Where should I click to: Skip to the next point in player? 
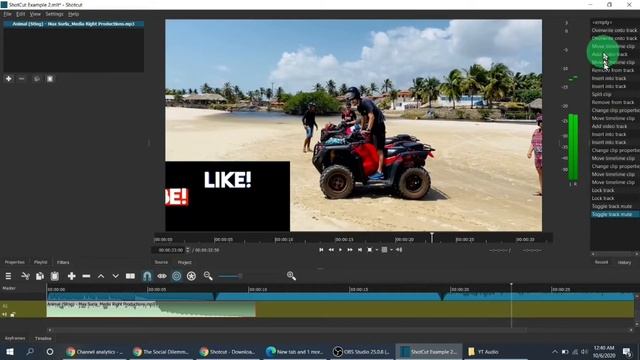pos(360,250)
